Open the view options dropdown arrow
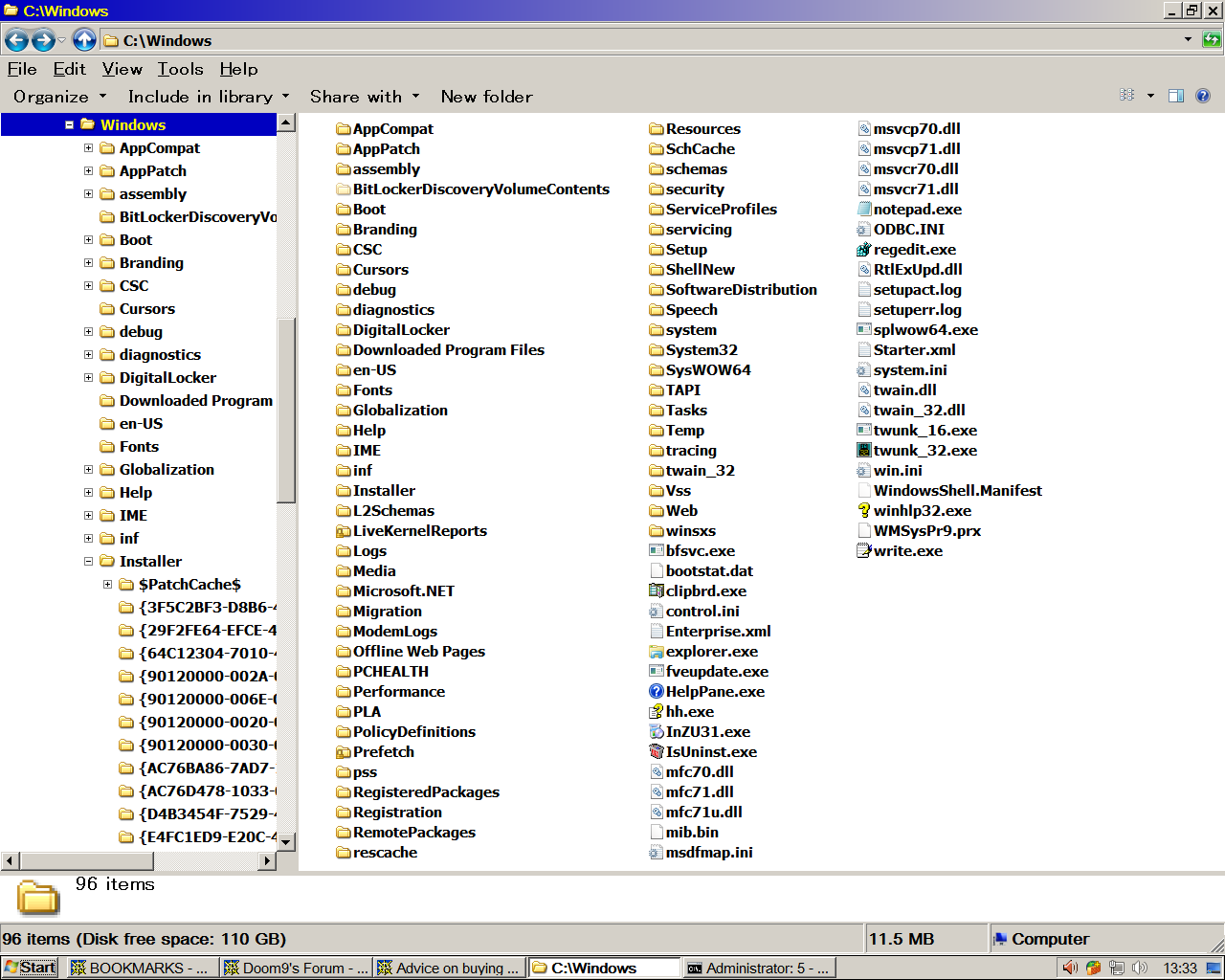Viewport: 1225px width, 980px height. [x=1150, y=96]
